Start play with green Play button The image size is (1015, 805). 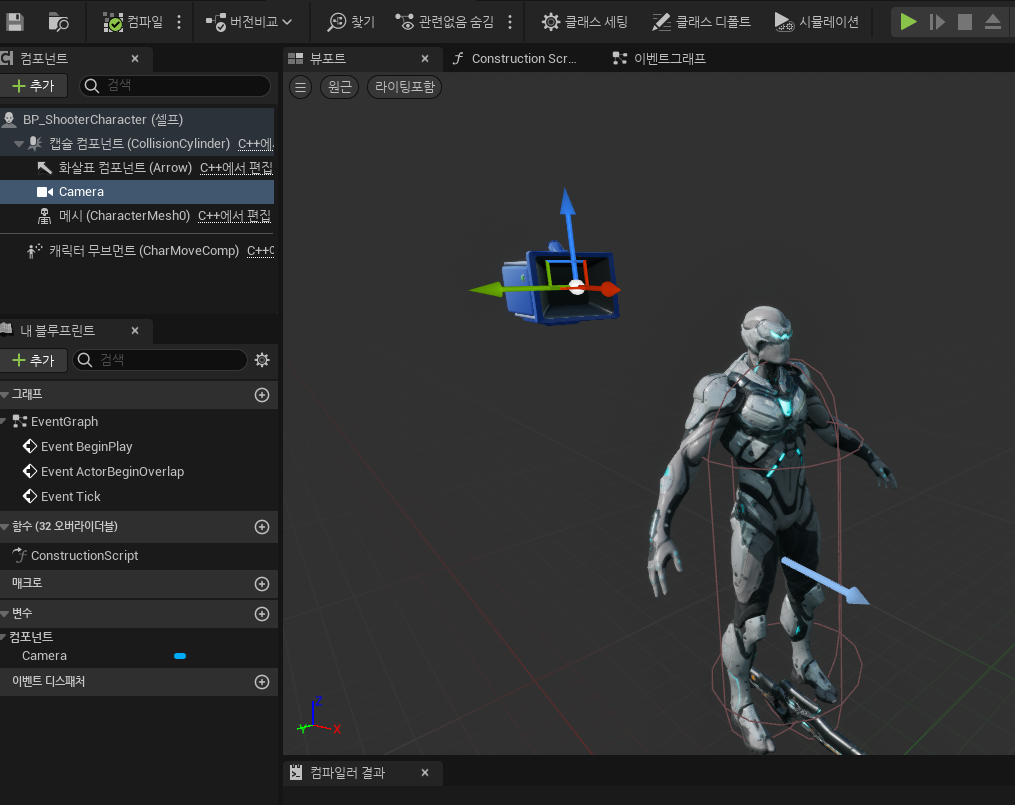pyautogui.click(x=908, y=22)
